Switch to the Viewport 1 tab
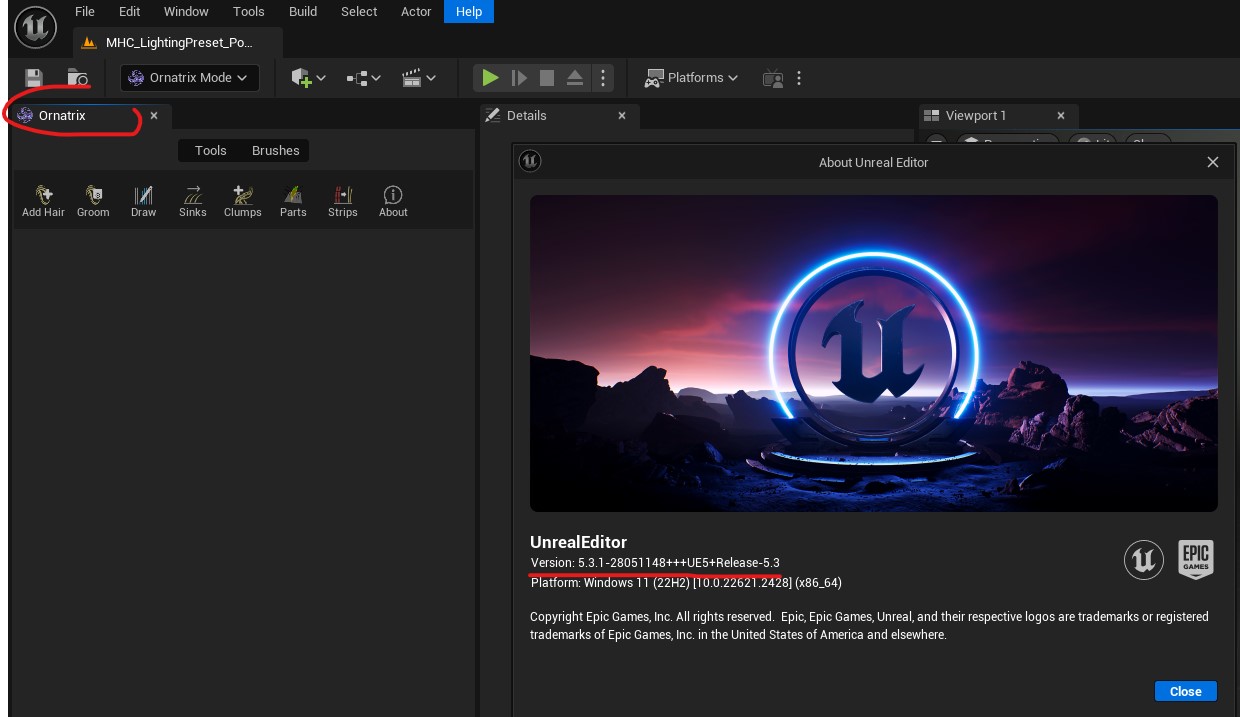1240x717 pixels. pos(976,116)
